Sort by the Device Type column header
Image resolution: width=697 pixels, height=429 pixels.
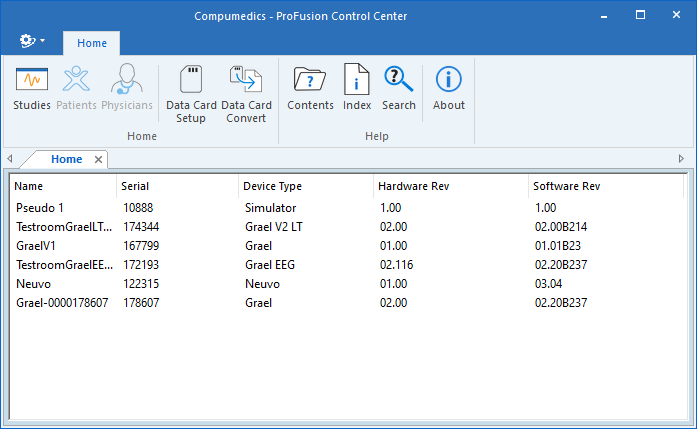pos(306,186)
